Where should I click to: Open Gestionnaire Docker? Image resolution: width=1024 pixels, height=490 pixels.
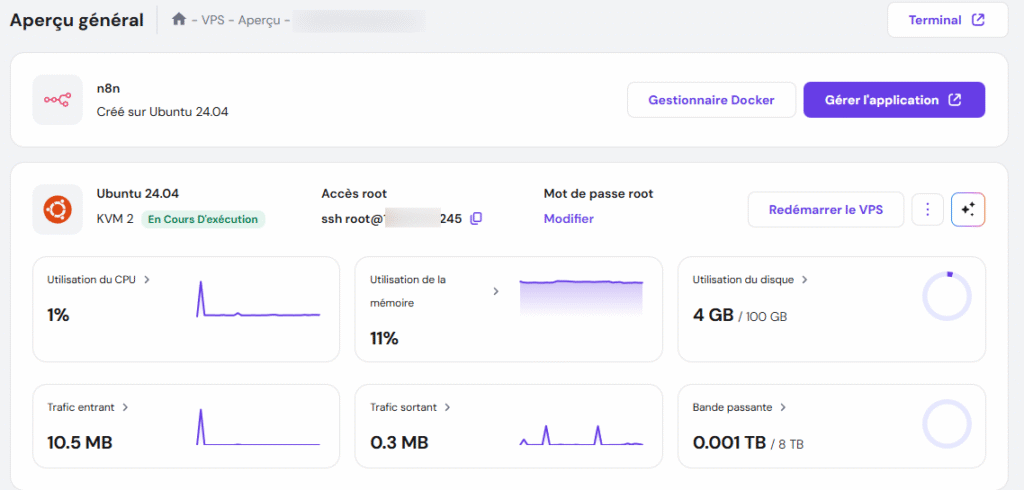[711, 100]
